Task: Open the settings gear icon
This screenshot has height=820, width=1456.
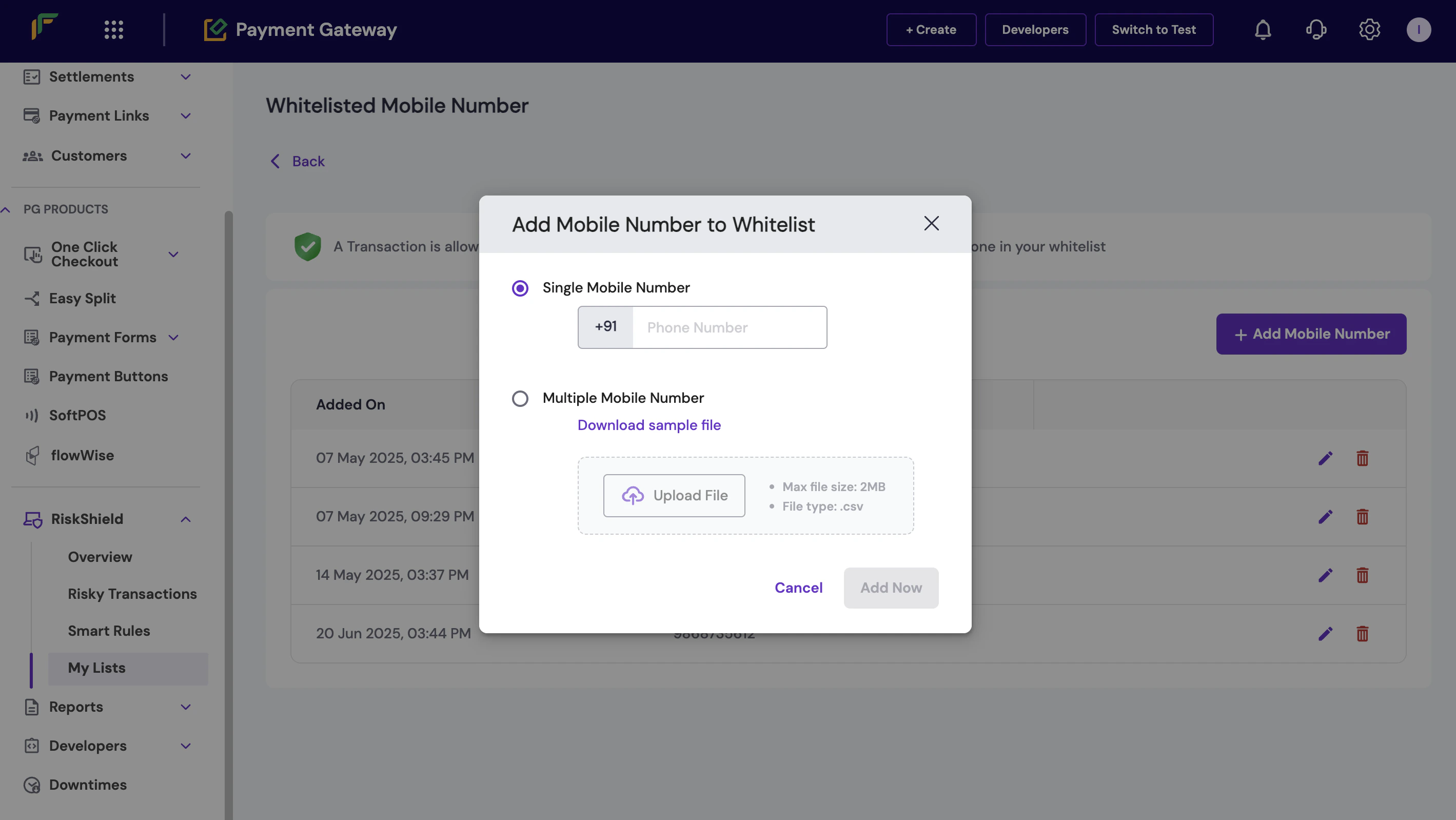Action: tap(1369, 29)
